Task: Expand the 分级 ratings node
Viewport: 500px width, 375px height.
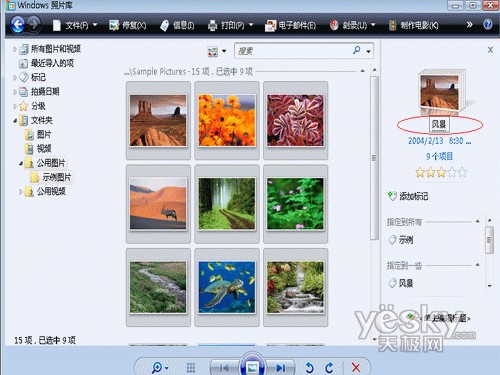Action: click(x=14, y=106)
